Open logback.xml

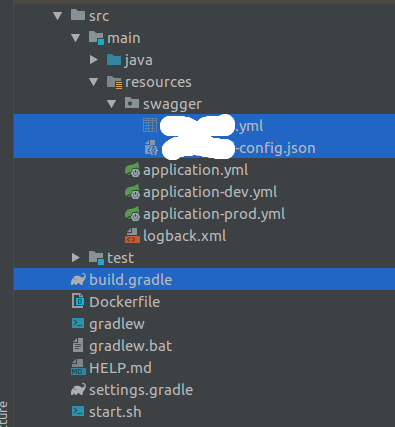pyautogui.click(x=185, y=236)
